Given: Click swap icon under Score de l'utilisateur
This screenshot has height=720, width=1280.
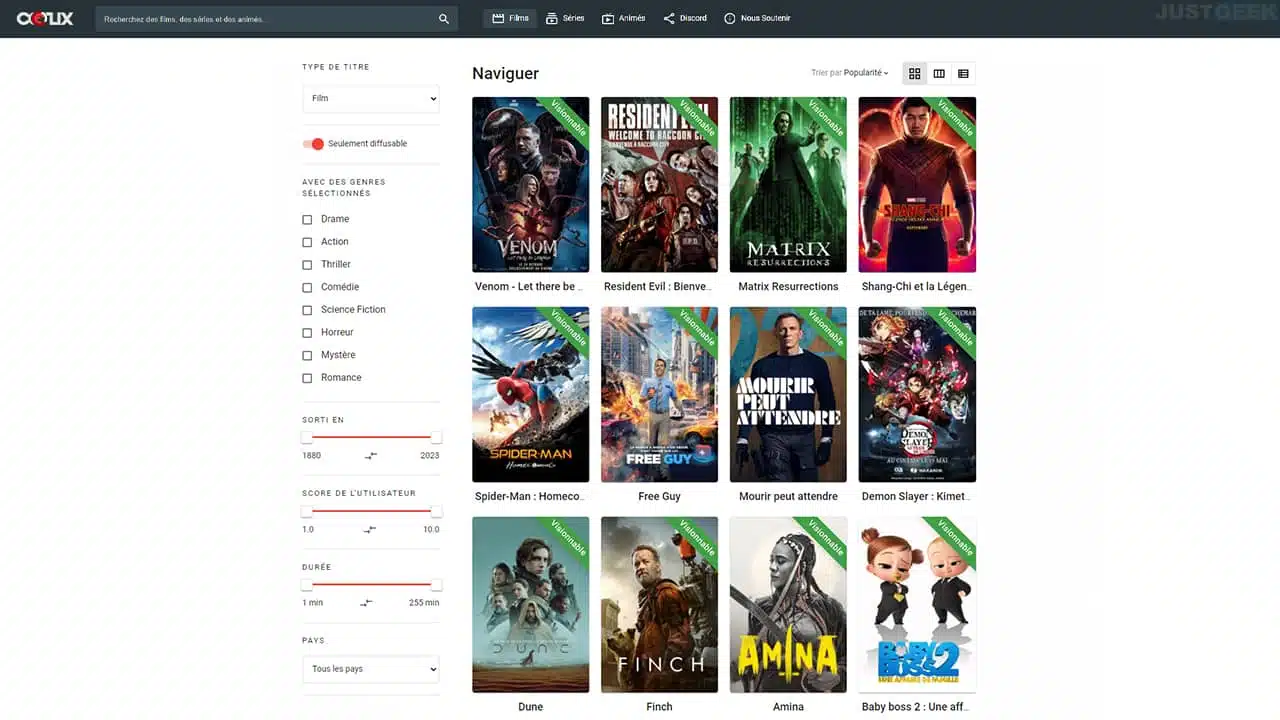Looking at the screenshot, I should tap(371, 529).
